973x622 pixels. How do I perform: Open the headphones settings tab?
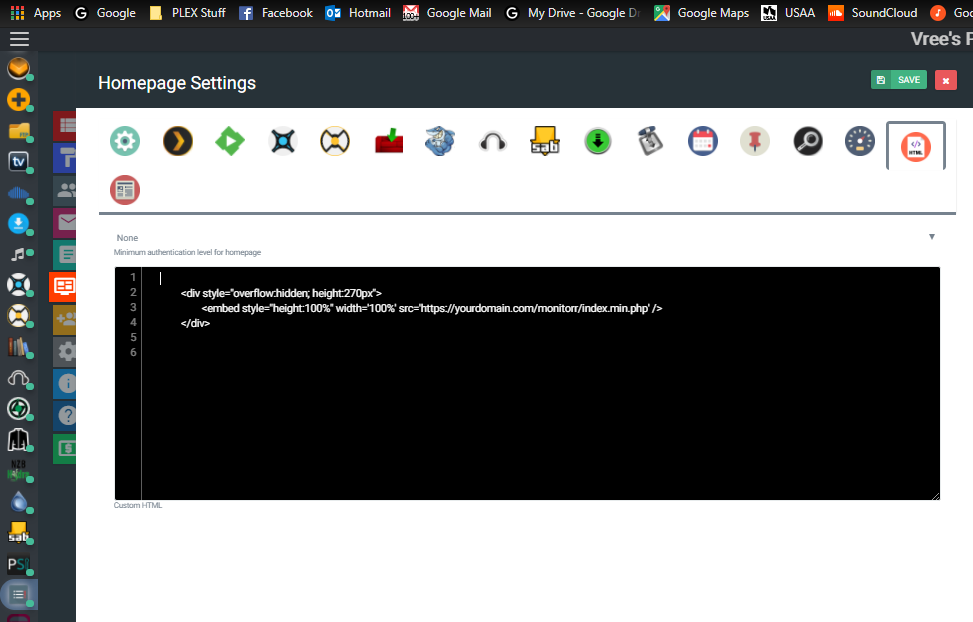coord(493,141)
